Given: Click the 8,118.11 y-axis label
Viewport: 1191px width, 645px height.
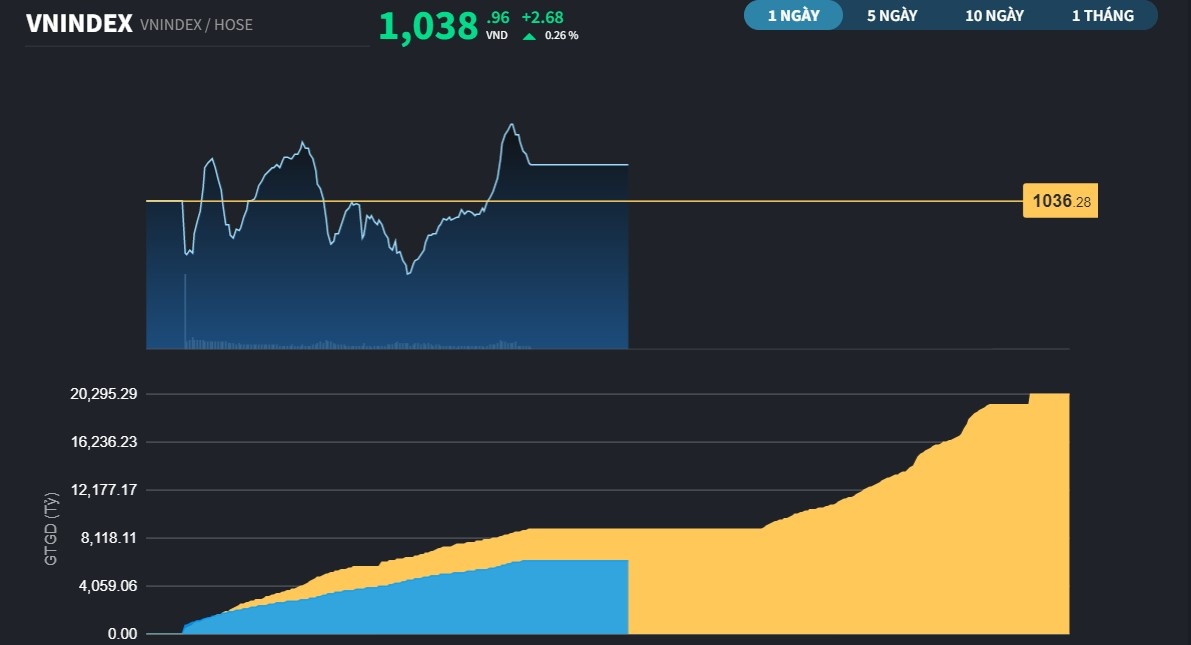Looking at the screenshot, I should [108, 538].
